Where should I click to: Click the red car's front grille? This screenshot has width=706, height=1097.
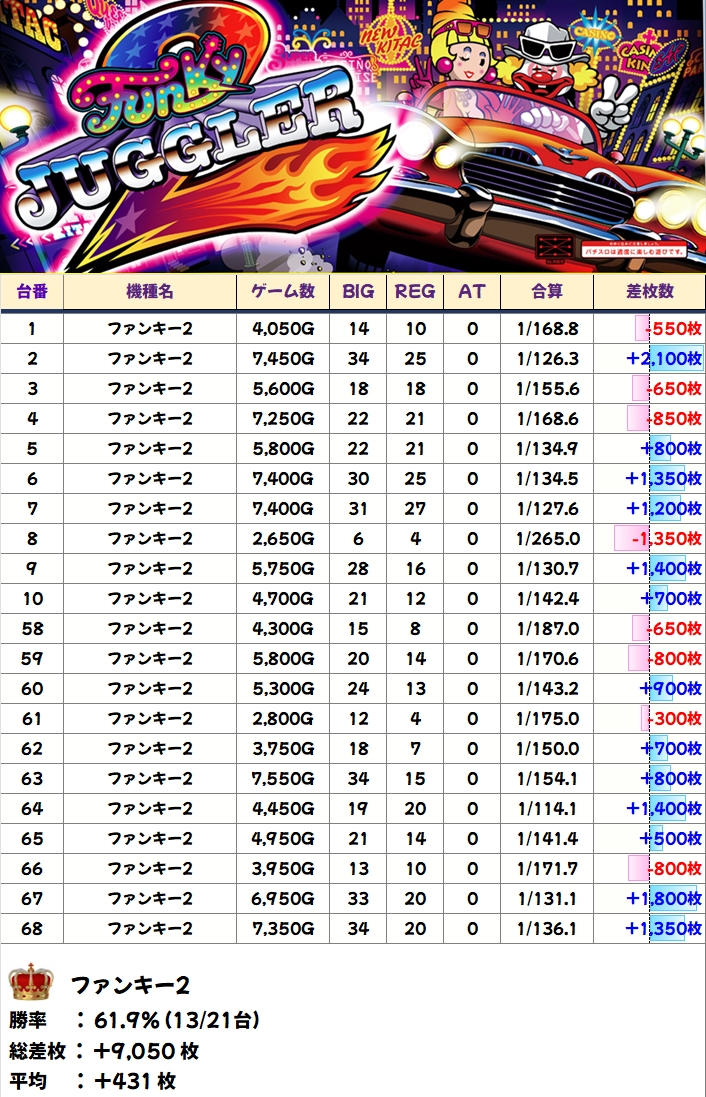(520, 192)
